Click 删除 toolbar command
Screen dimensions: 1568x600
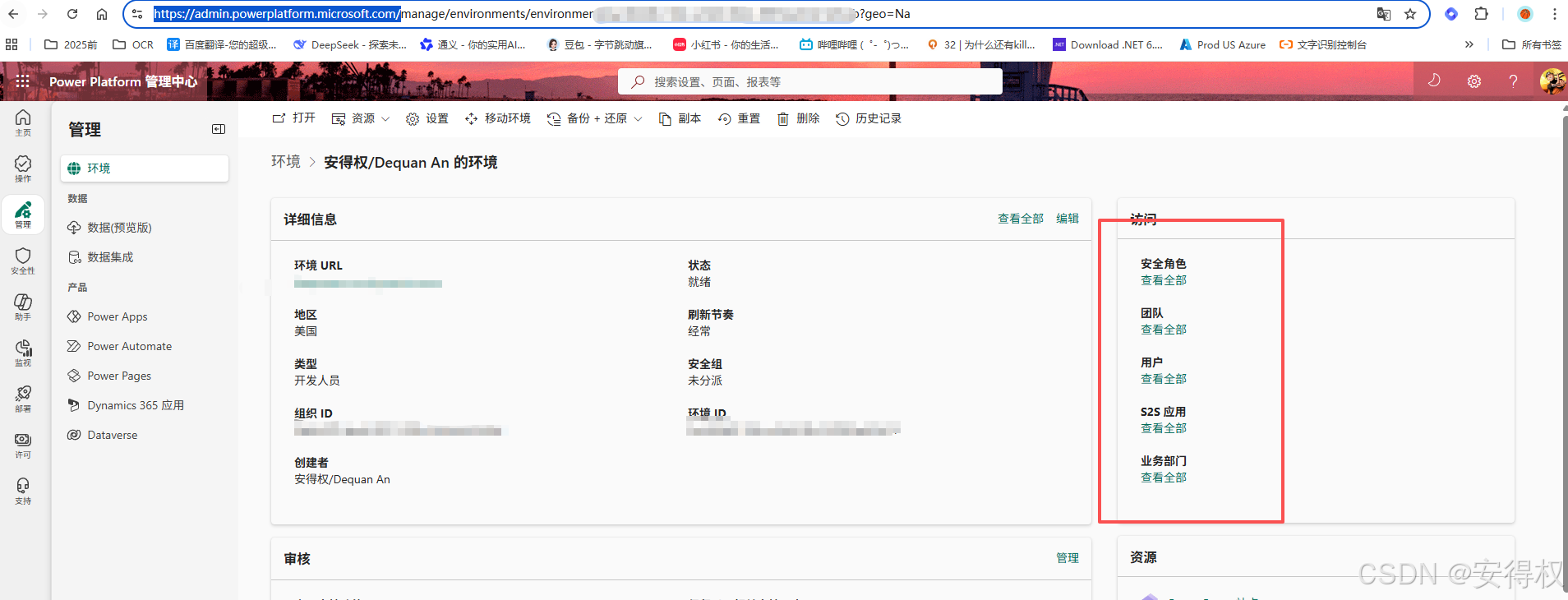[x=798, y=118]
